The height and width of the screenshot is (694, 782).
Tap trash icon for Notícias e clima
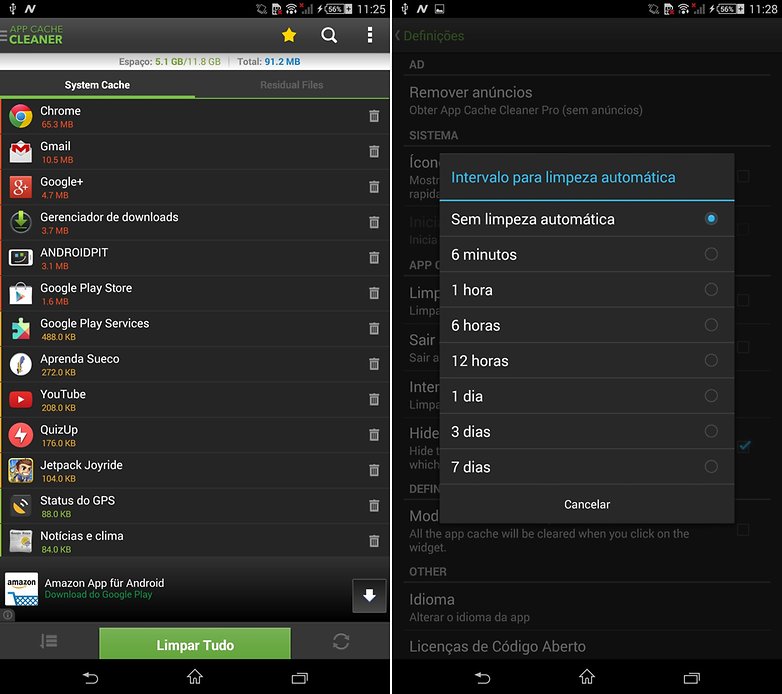pos(374,541)
